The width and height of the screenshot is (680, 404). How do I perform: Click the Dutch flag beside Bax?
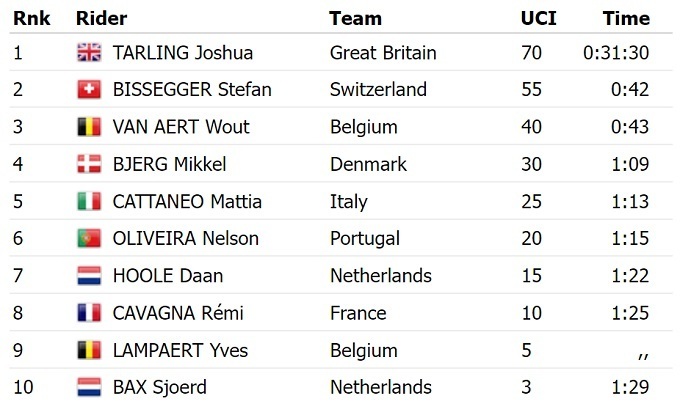coord(89,387)
